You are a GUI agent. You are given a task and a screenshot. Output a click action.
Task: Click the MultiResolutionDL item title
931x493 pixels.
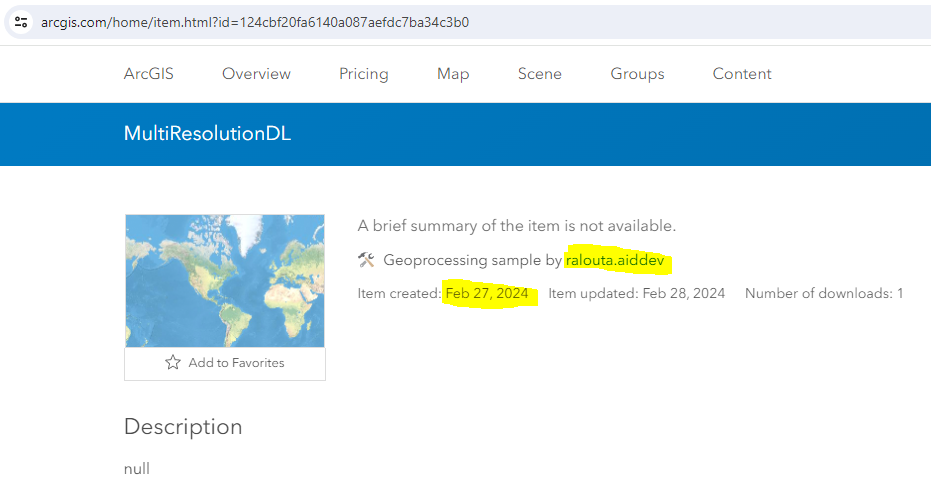pyautogui.click(x=207, y=133)
